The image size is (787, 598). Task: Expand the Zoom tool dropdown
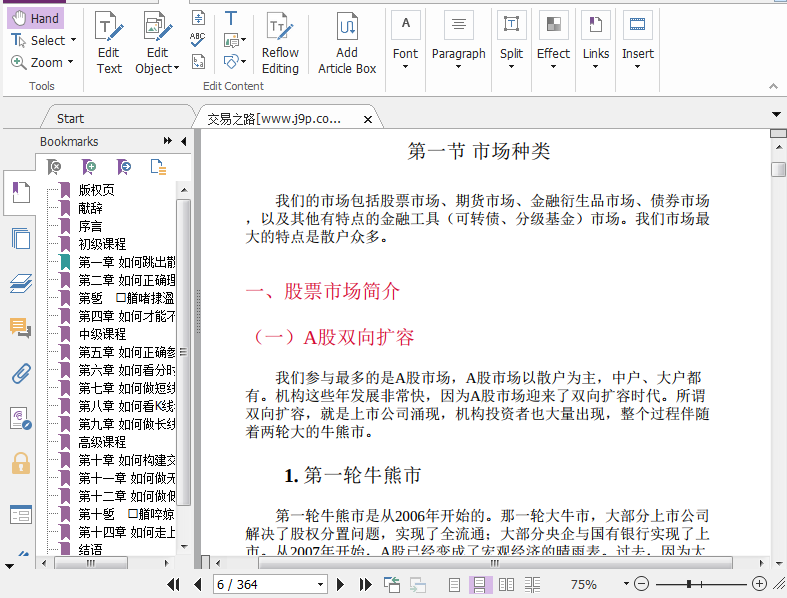pyautogui.click(x=69, y=62)
